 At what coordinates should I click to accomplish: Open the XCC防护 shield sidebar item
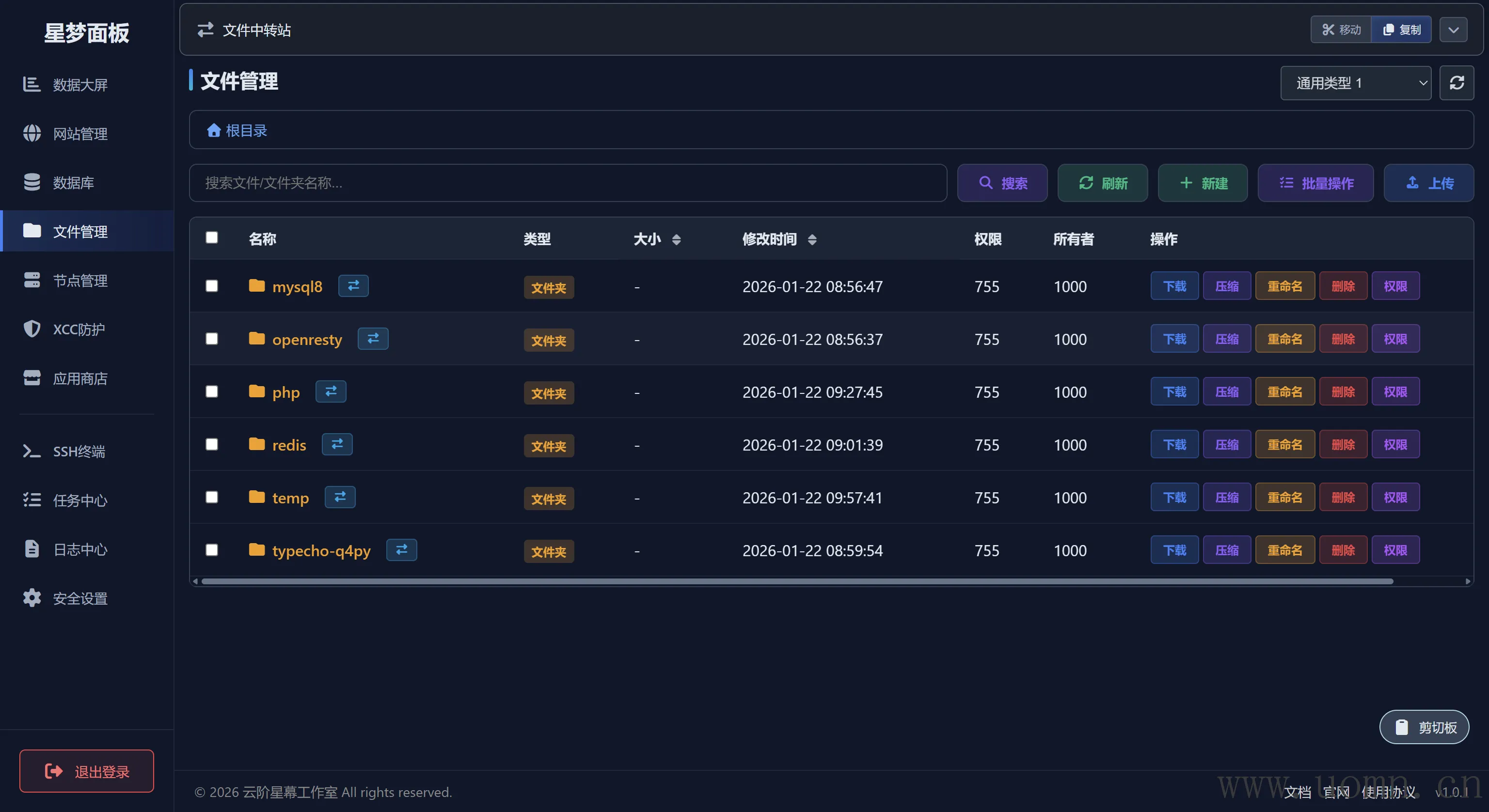pyautogui.click(x=79, y=329)
